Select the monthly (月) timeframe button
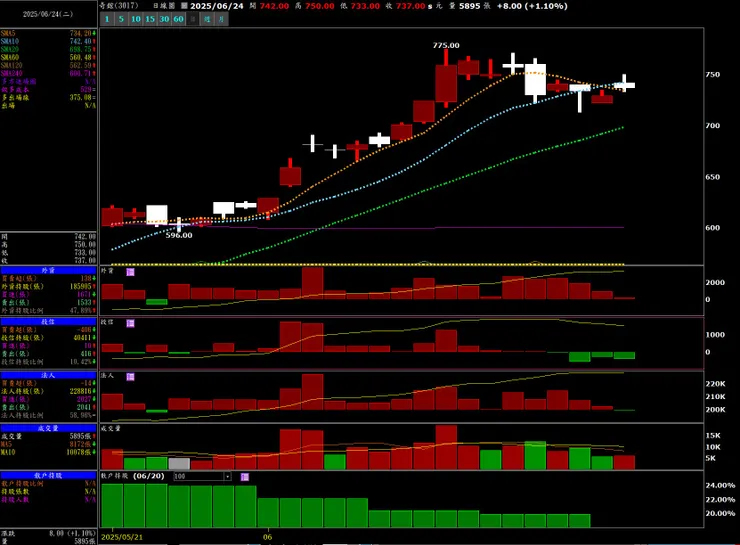 (x=221, y=19)
